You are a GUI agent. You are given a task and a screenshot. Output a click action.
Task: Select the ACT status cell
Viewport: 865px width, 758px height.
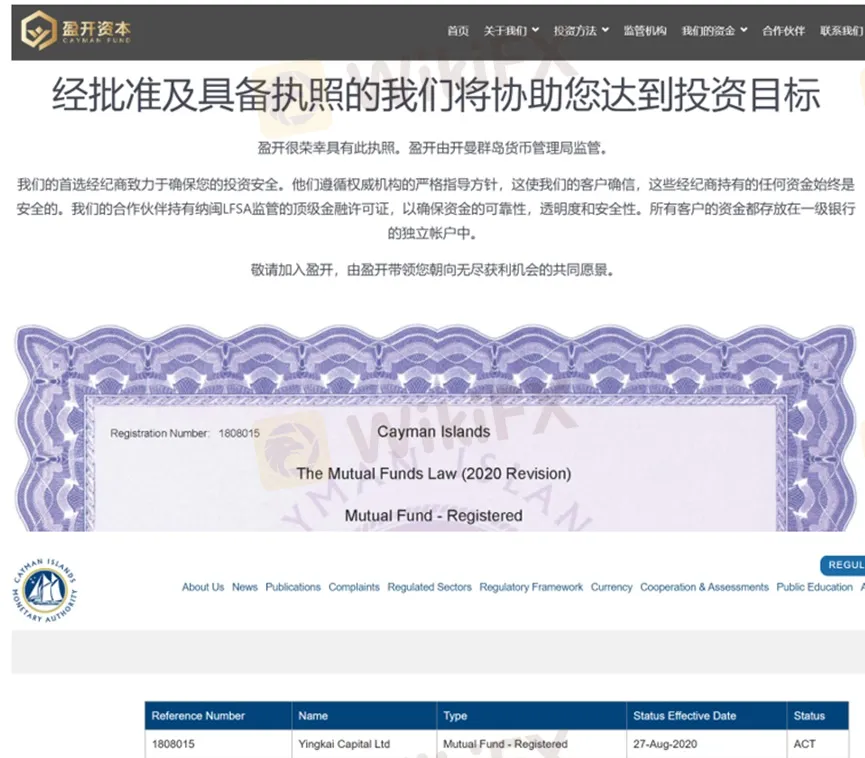818,744
